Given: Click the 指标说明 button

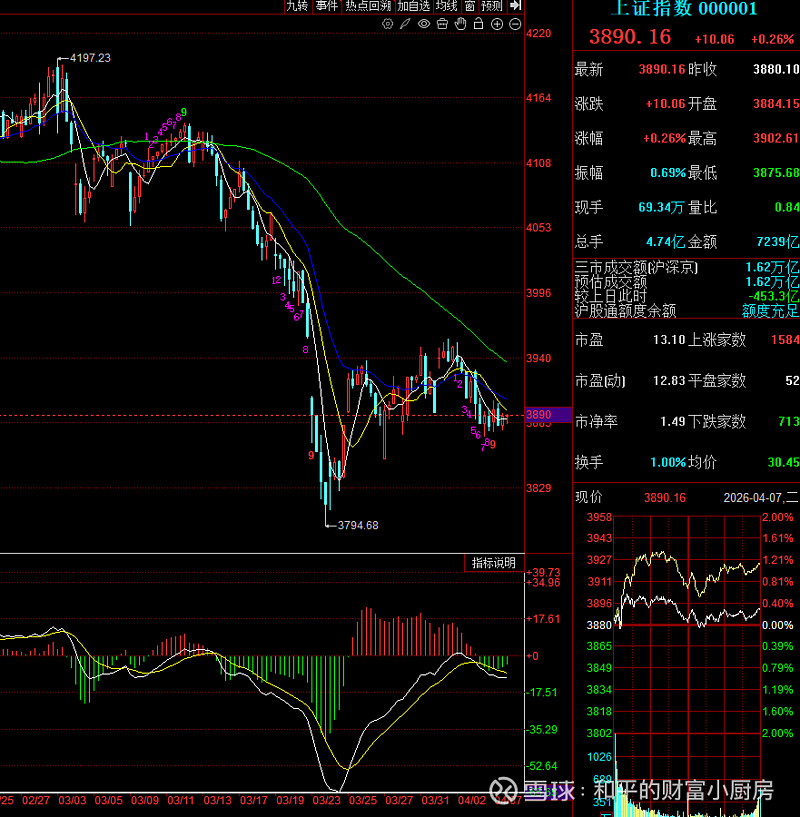Looking at the screenshot, I should [x=494, y=563].
